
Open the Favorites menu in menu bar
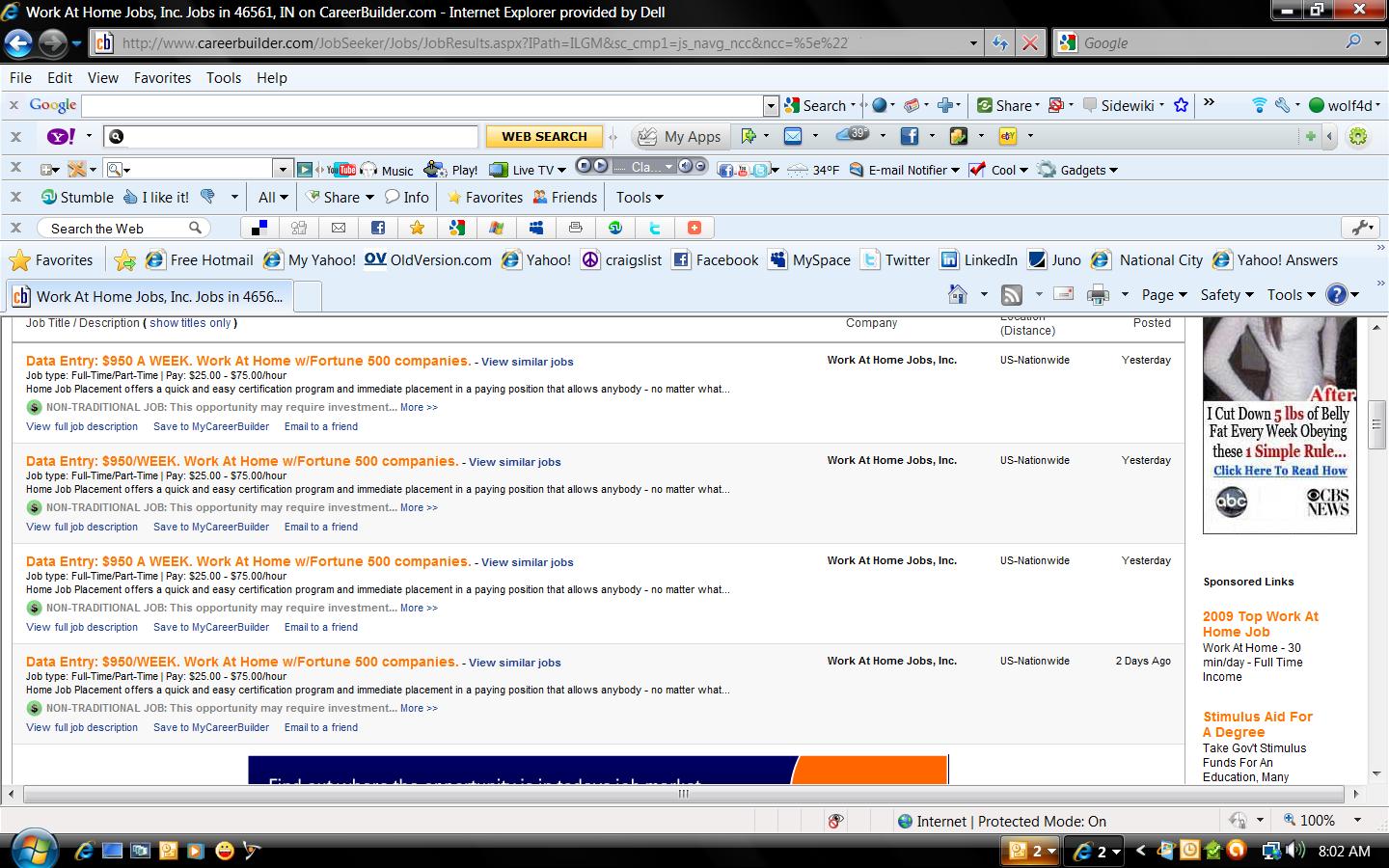[x=162, y=77]
